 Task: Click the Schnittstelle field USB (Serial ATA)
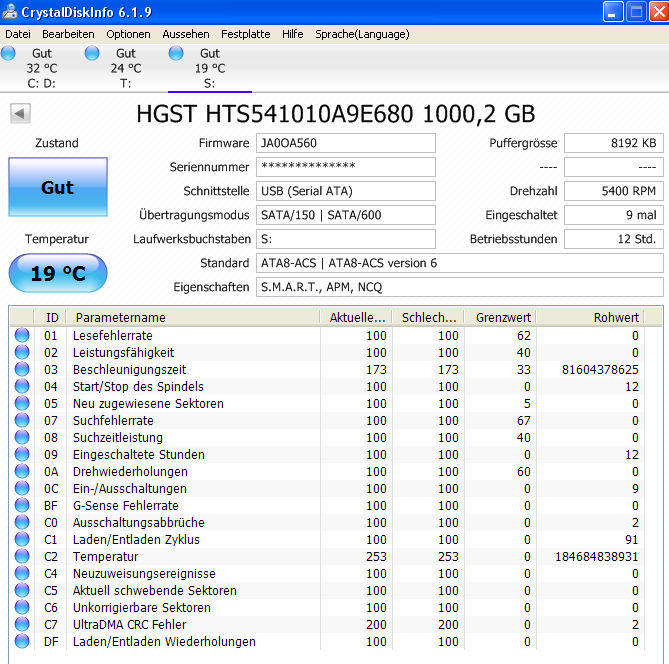click(346, 191)
